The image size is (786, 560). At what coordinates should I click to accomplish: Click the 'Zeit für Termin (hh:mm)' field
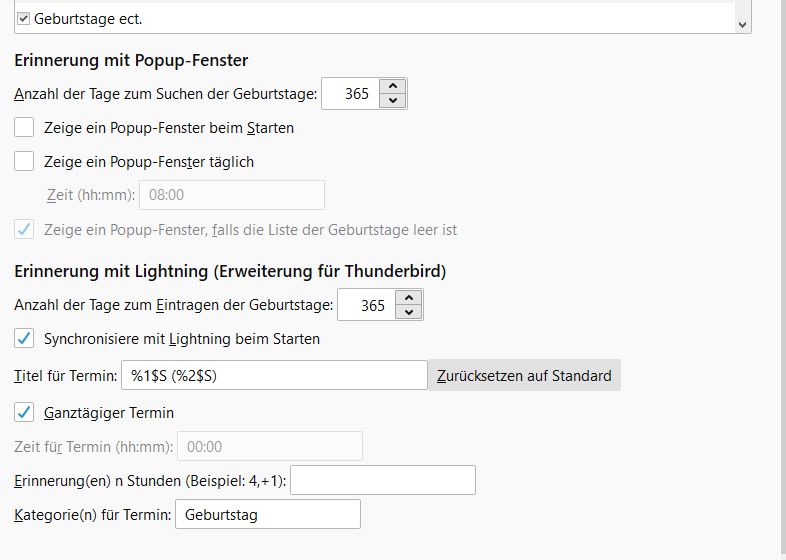269,447
